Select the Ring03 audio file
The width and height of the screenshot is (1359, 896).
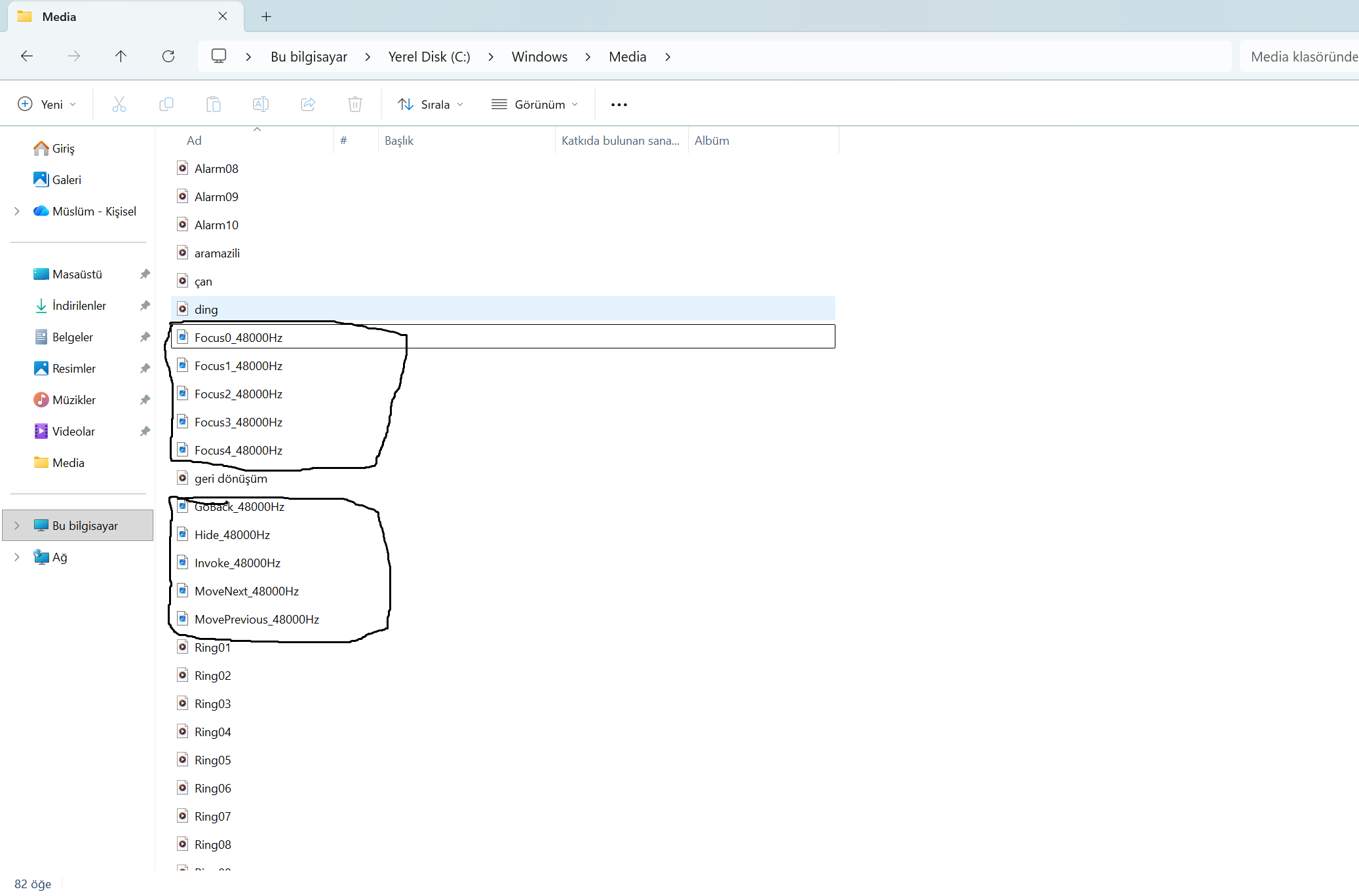click(212, 703)
